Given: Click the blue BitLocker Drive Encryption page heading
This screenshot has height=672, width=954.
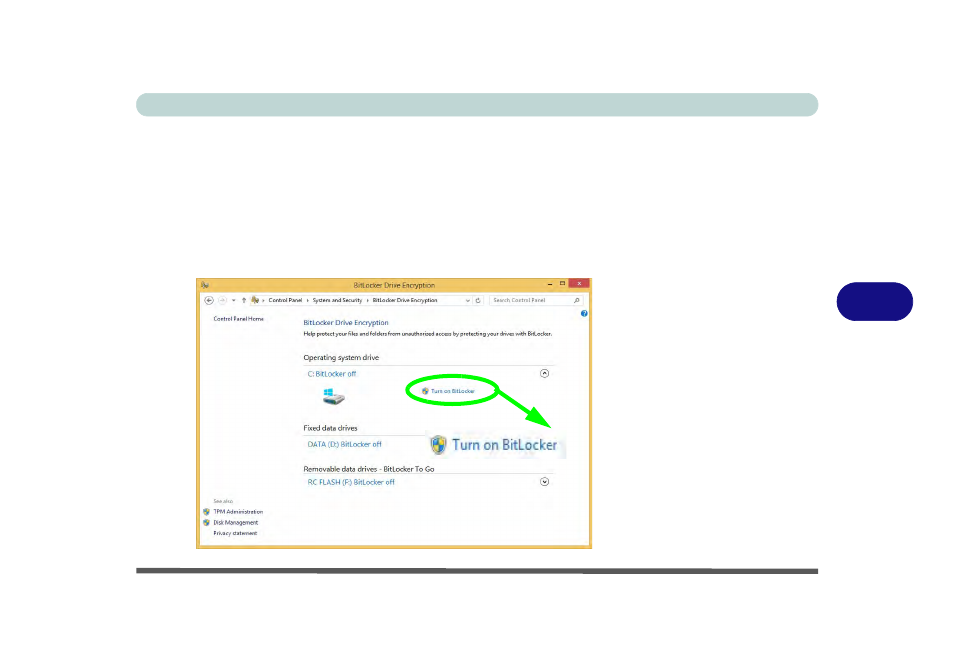Looking at the screenshot, I should [346, 323].
